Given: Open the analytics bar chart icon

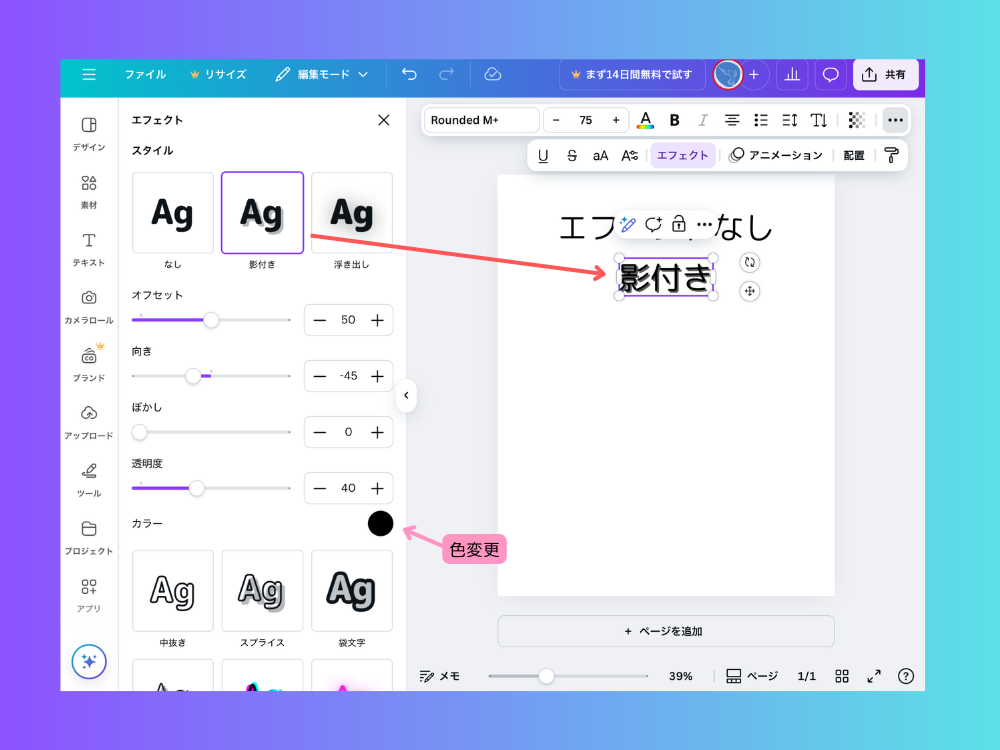Looking at the screenshot, I should tap(792, 74).
